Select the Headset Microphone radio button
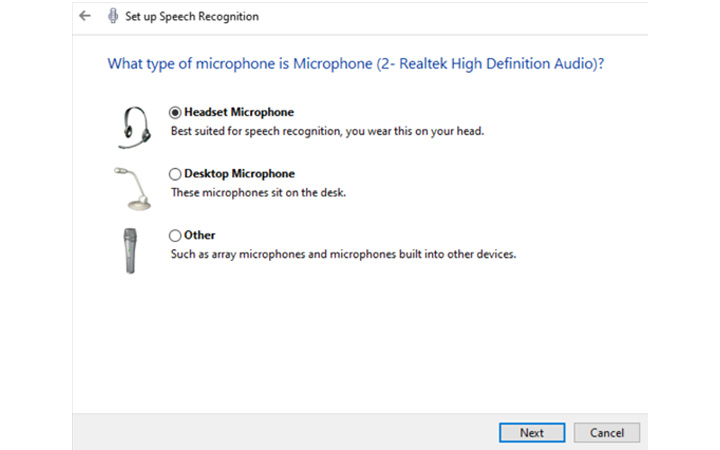This screenshot has height=450, width=720. pyautogui.click(x=174, y=112)
